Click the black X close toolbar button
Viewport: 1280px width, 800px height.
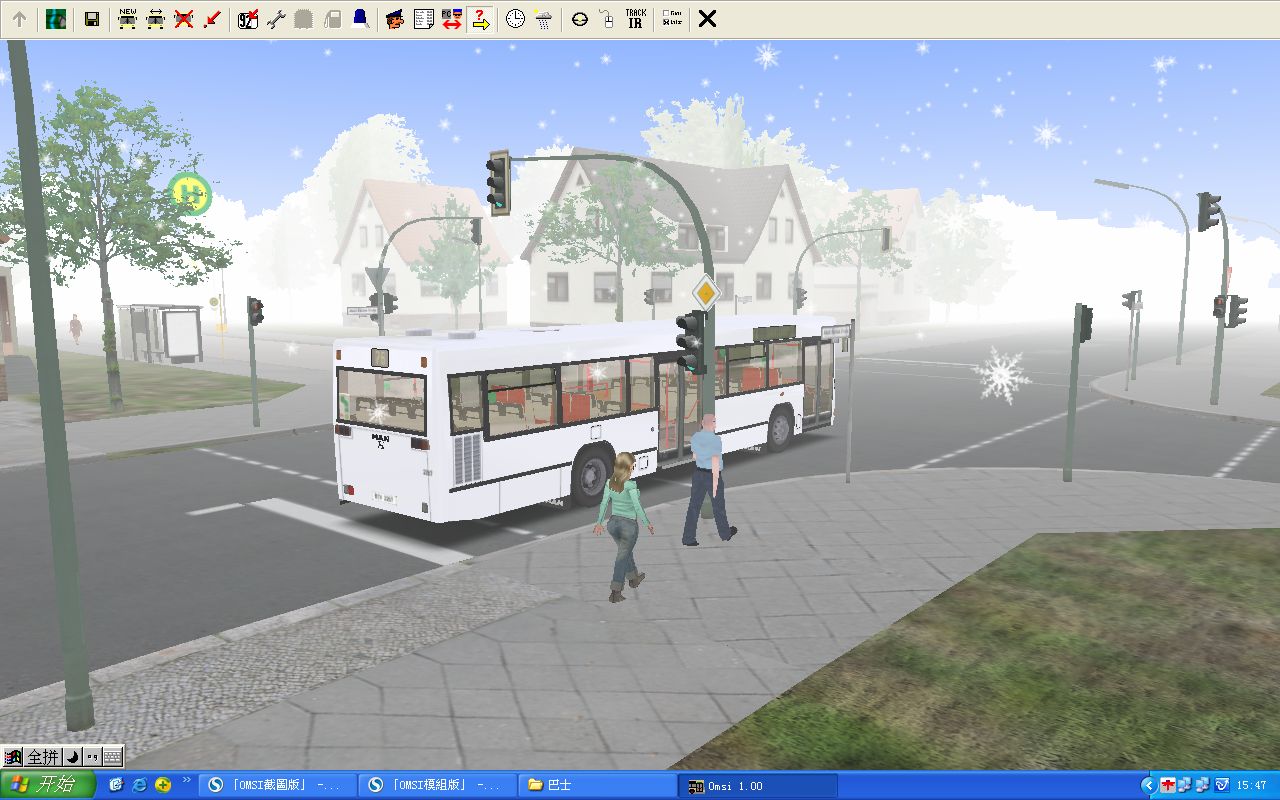pyautogui.click(x=707, y=19)
